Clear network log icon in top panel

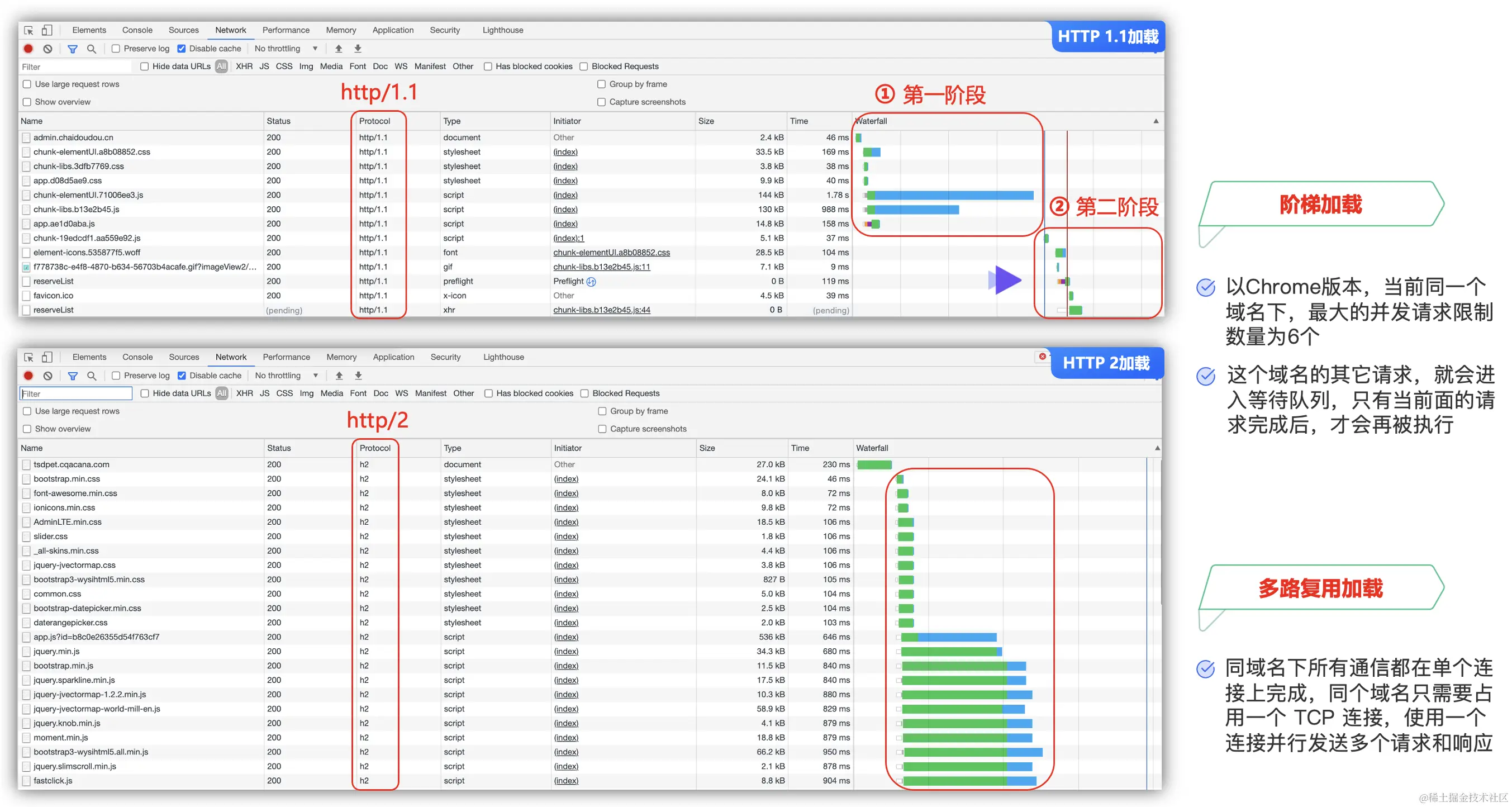coord(48,49)
